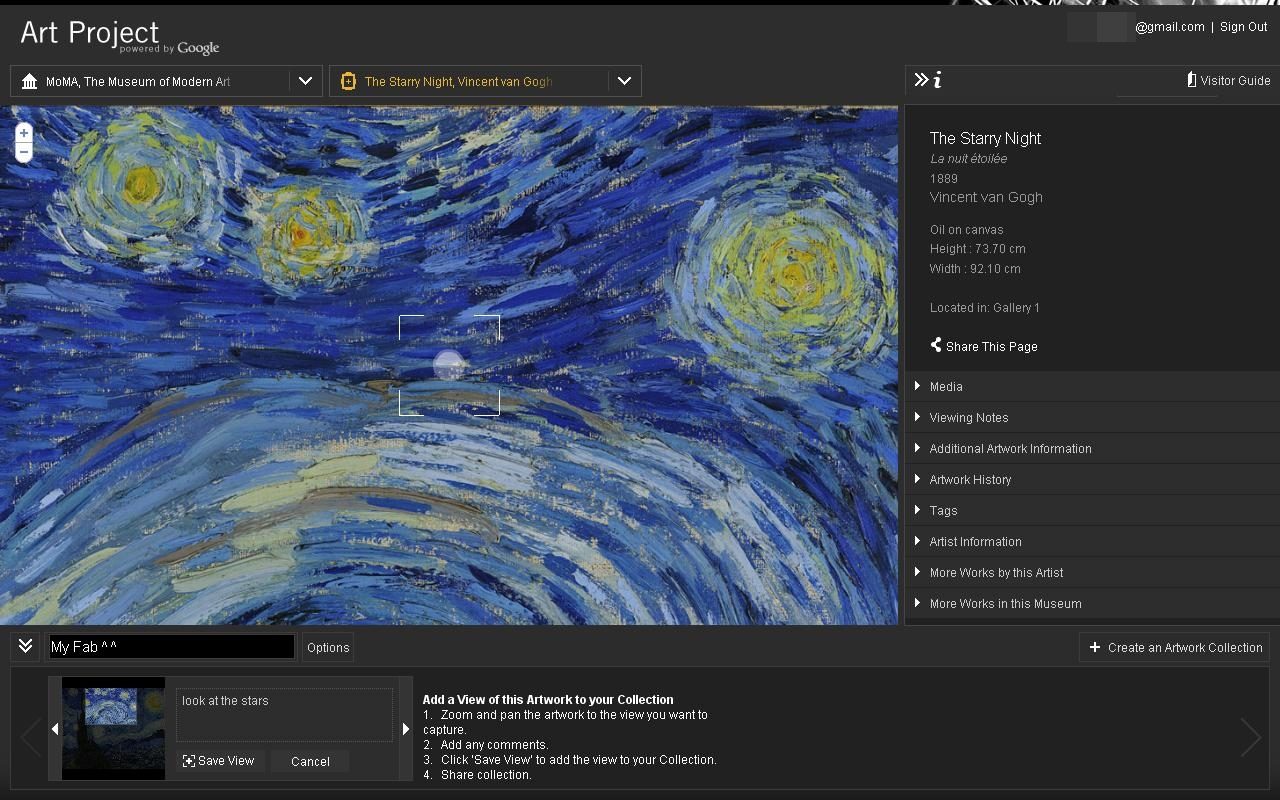The image size is (1280, 800).
Task: Click the Save View button
Action: [x=220, y=761]
